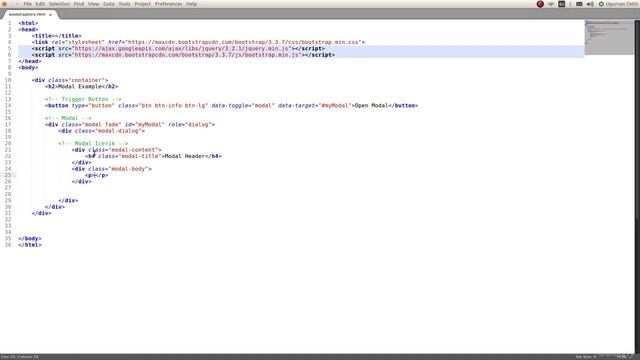Click the "#myModal" data-target value

pyautogui.click(x=335, y=105)
